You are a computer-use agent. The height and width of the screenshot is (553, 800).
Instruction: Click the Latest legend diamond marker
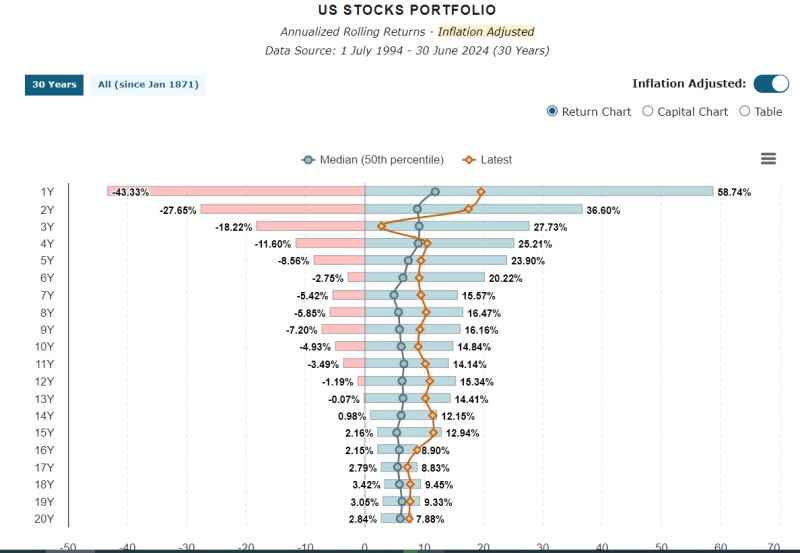tap(467, 160)
